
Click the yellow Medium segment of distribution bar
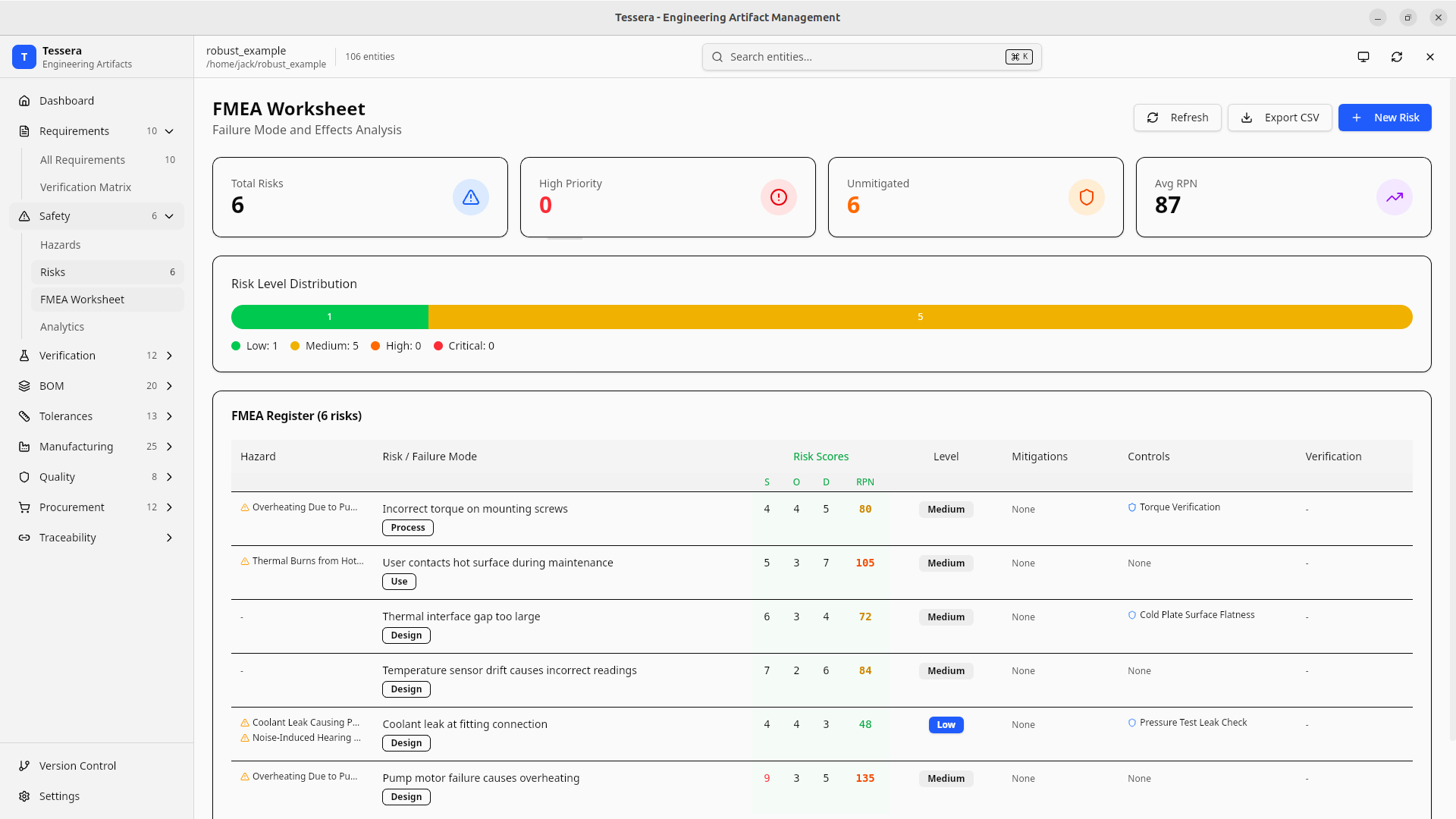coord(919,317)
